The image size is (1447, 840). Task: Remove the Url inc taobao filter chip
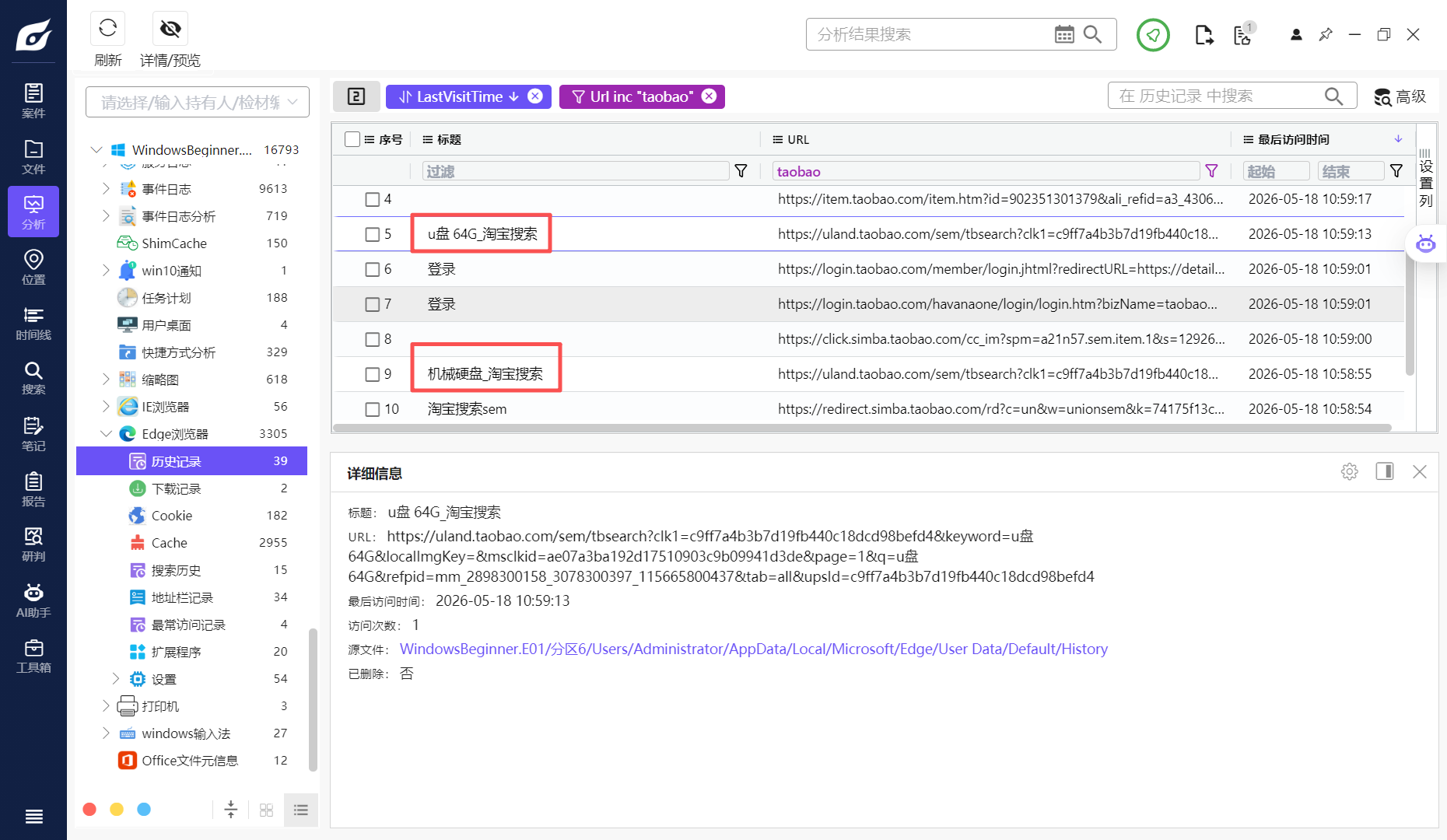[709, 96]
